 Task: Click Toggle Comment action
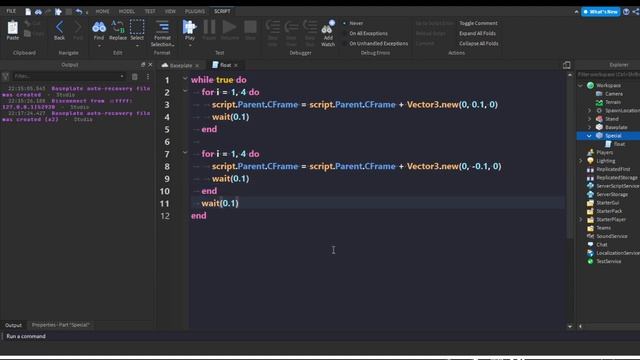478,23
